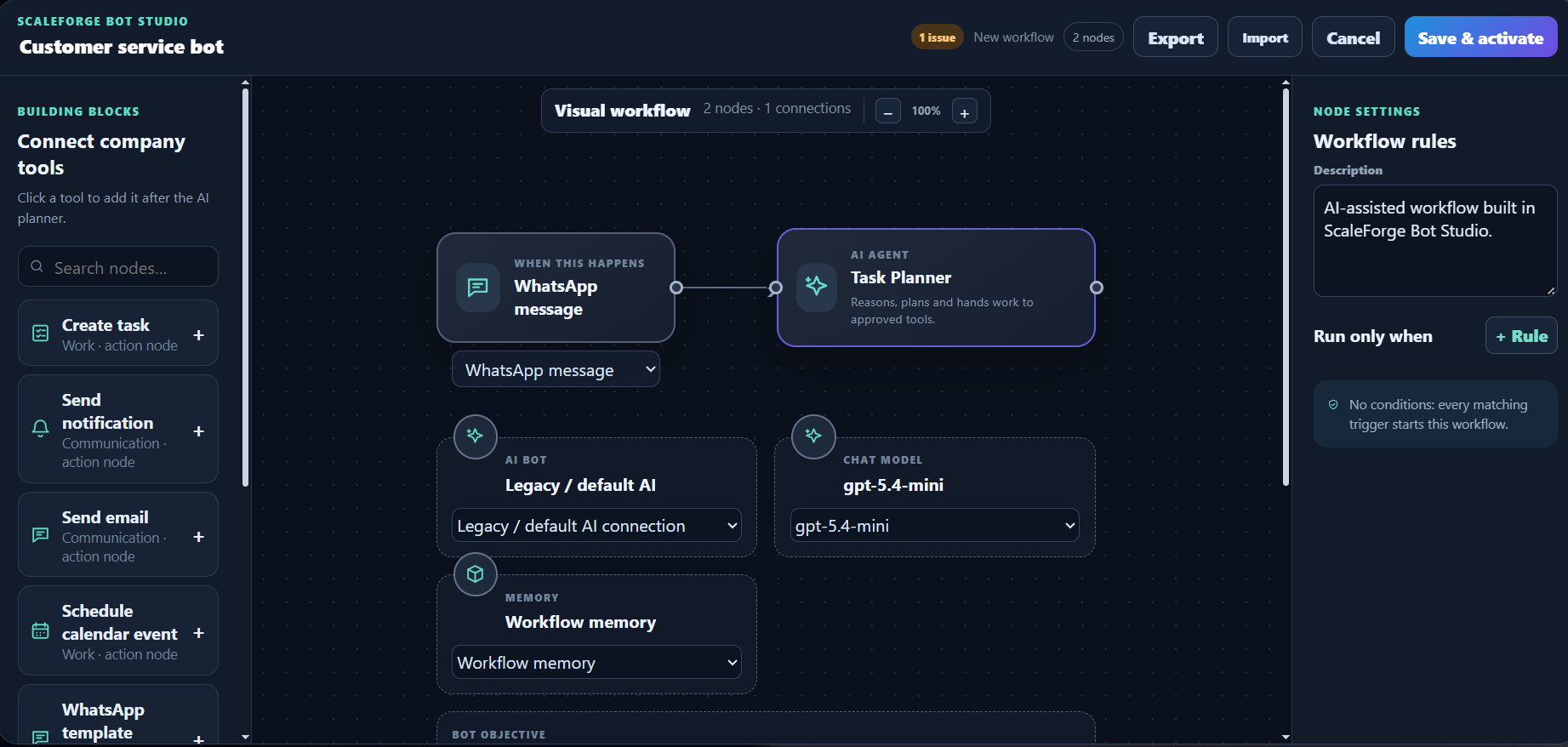Click the Run only when label
The width and height of the screenshot is (1568, 747).
[1372, 336]
